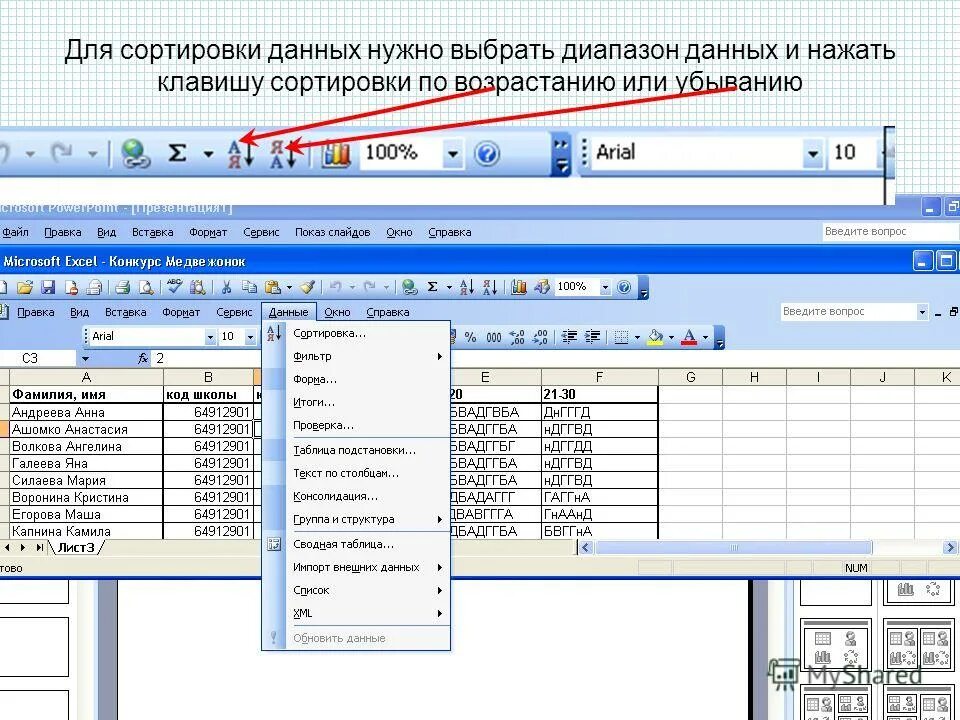This screenshot has width=960, height=720.
Task: Open Данные menu in Excel menu bar
Action: pyautogui.click(x=288, y=312)
